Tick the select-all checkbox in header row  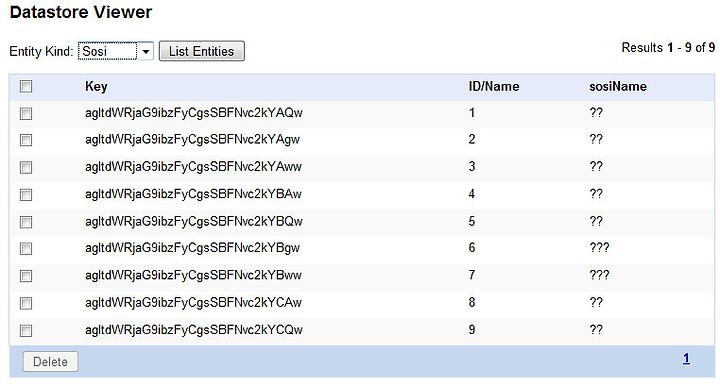[x=26, y=86]
